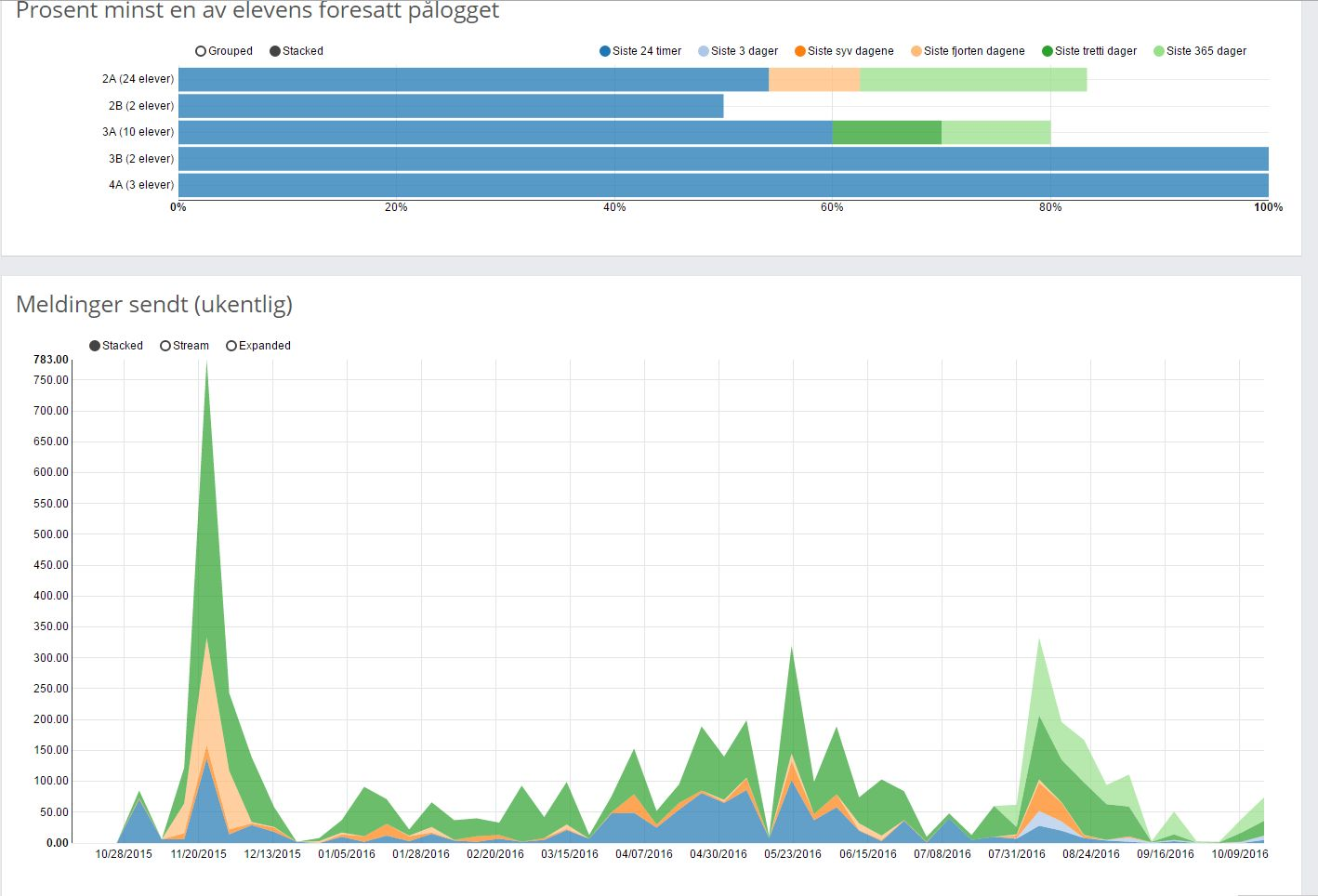Click the blue bar for 2A (24 elever)
The image size is (1318, 896).
click(x=473, y=79)
